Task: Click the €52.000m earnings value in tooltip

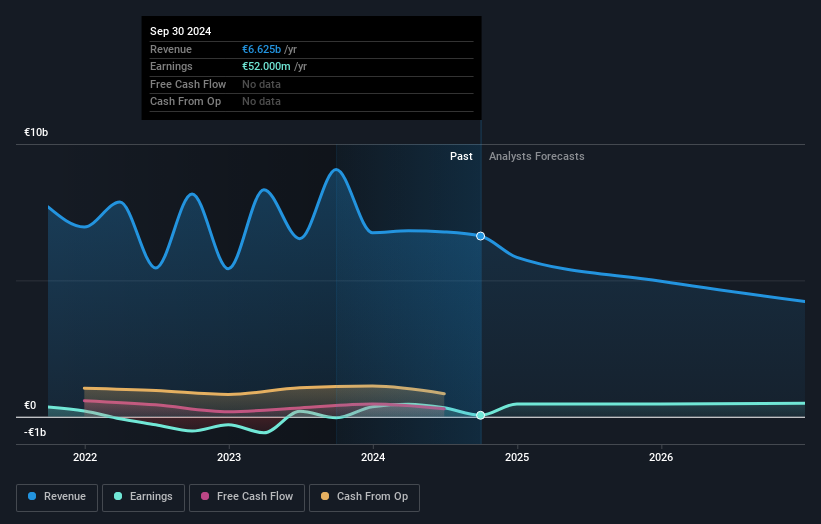Action: [266, 66]
